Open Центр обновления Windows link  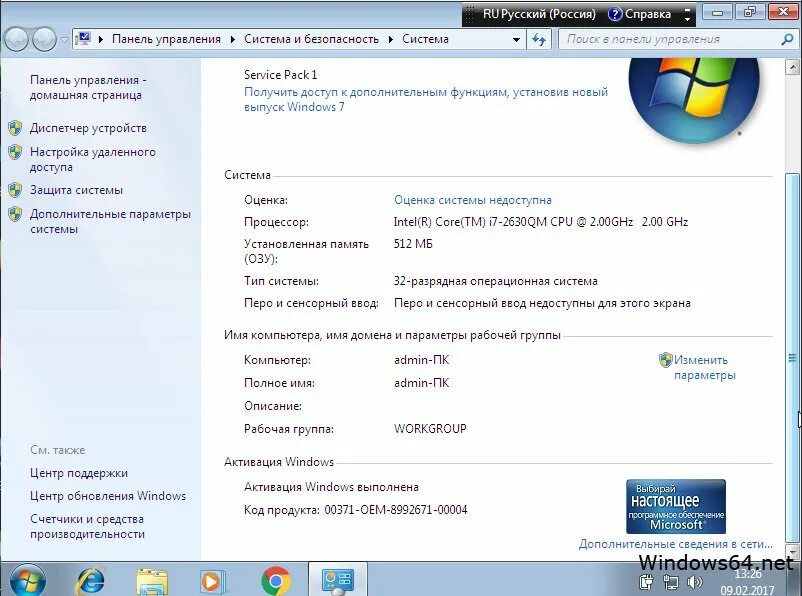[x=108, y=496]
